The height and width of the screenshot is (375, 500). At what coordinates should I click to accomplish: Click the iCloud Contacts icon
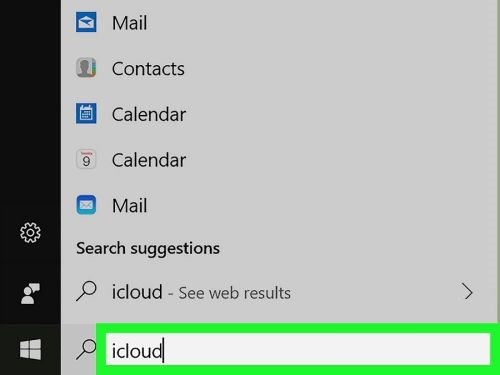(86, 68)
